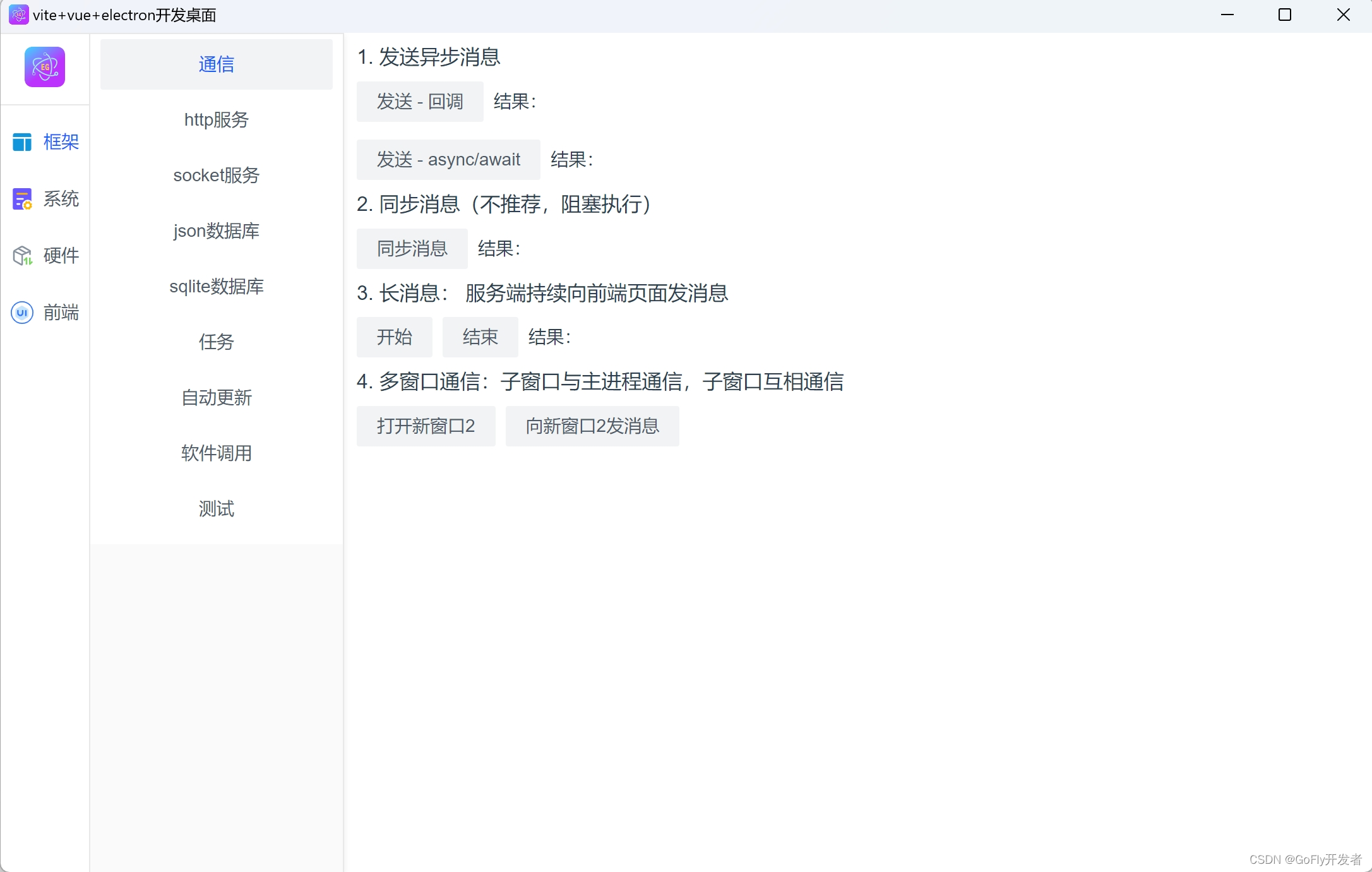Select the 通信 menu item
This screenshot has height=872, width=1372.
(x=216, y=64)
